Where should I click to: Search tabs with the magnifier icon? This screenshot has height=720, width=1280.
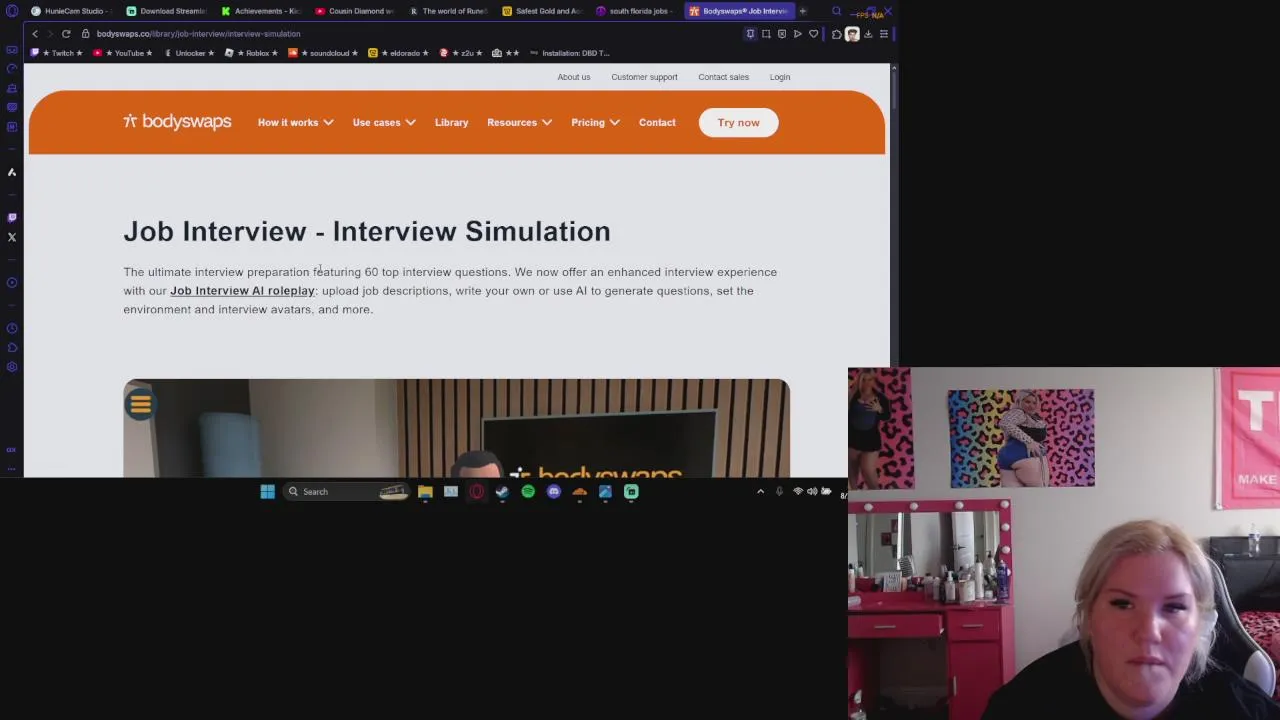point(837,11)
